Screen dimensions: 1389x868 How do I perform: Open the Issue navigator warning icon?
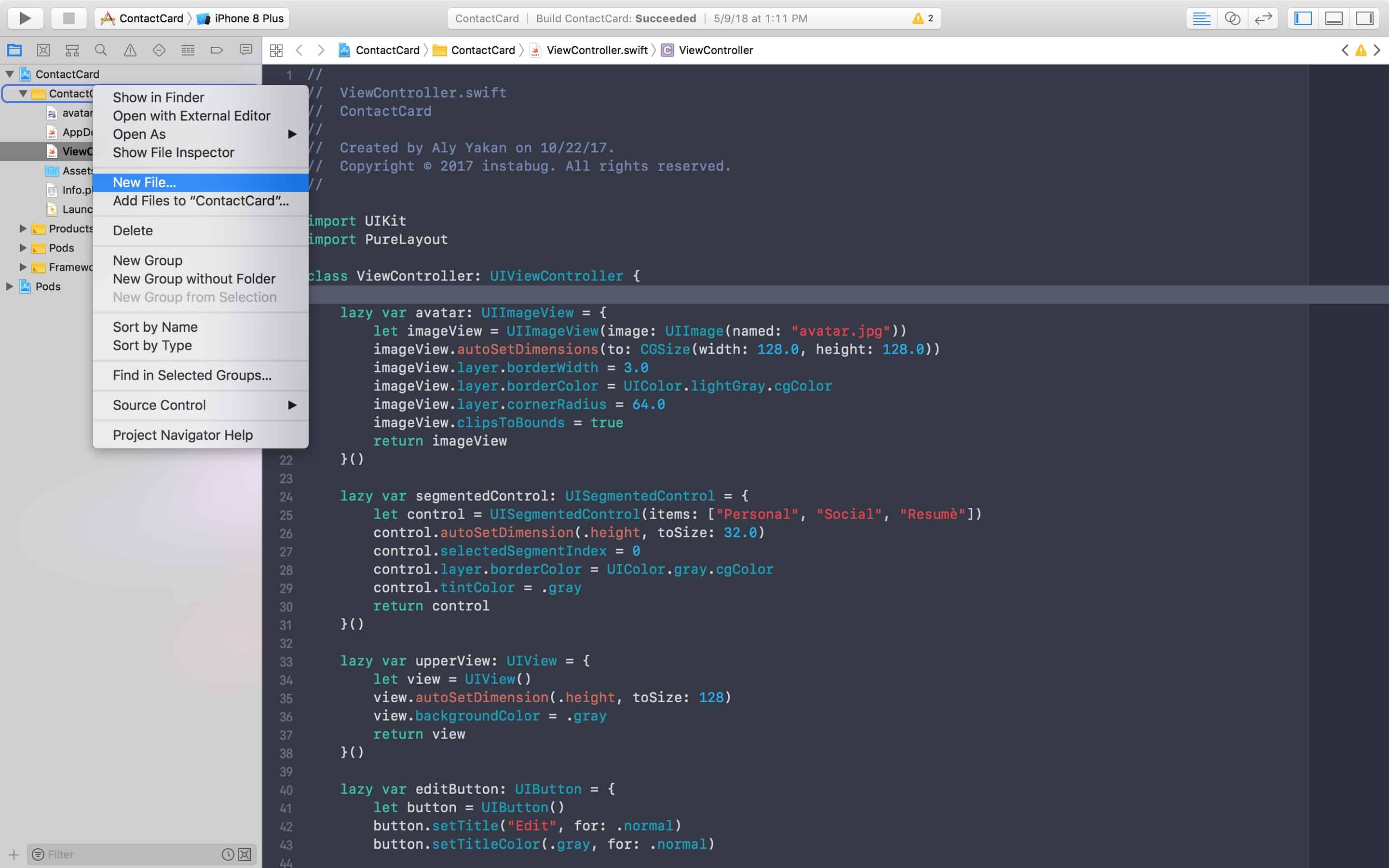coord(130,50)
